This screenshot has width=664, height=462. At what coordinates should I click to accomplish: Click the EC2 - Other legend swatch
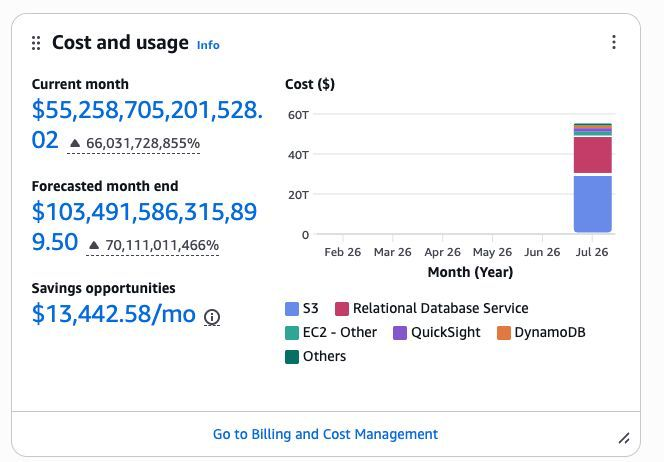pos(292,333)
